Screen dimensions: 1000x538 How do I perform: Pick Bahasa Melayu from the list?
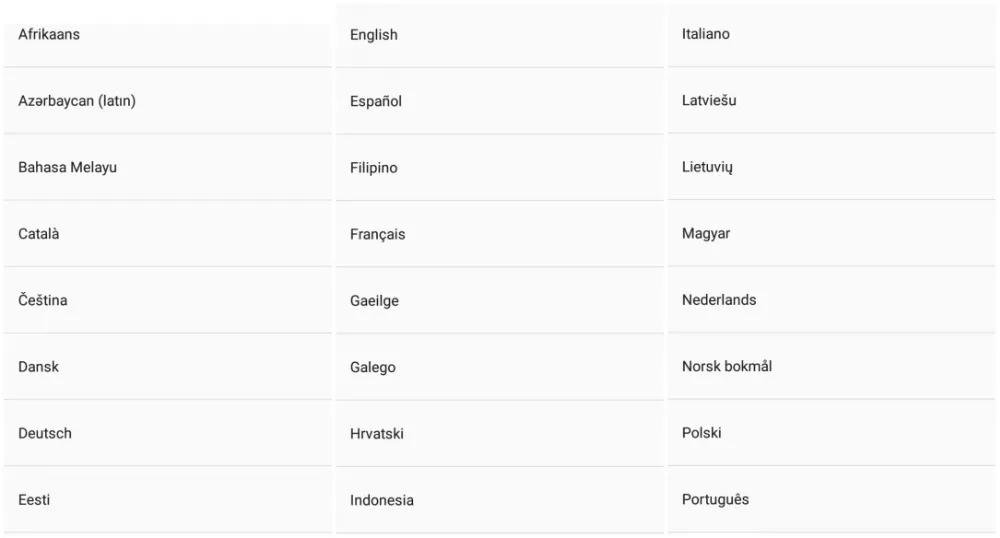(x=68, y=167)
